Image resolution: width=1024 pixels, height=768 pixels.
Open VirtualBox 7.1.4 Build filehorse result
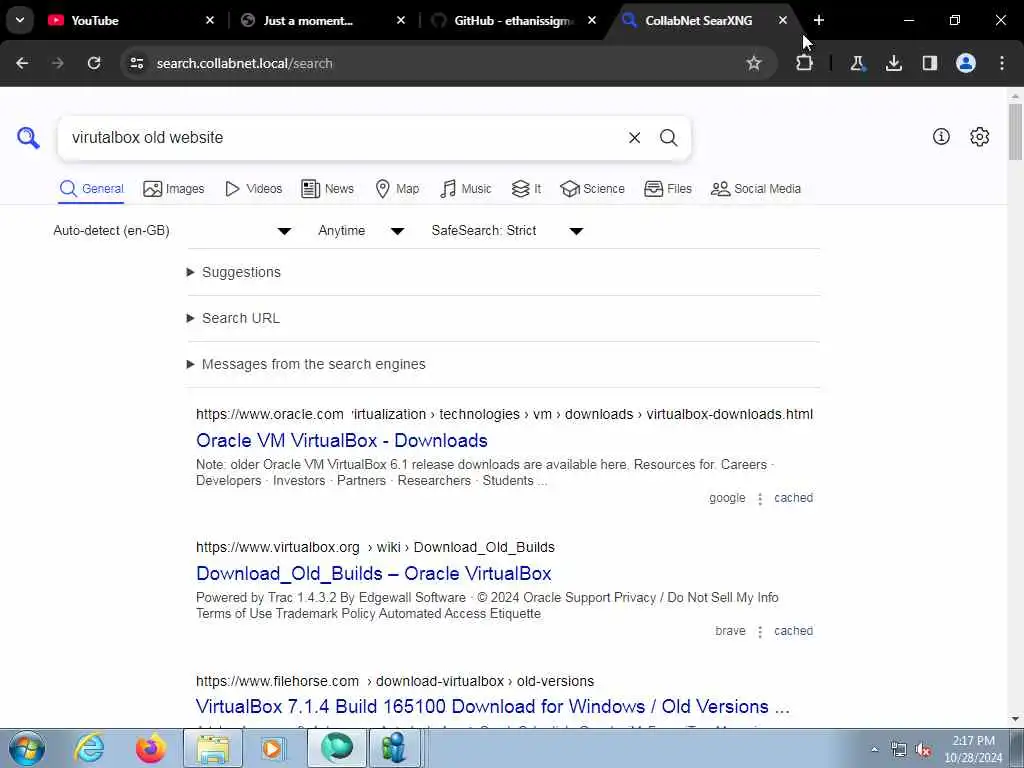tap(492, 707)
